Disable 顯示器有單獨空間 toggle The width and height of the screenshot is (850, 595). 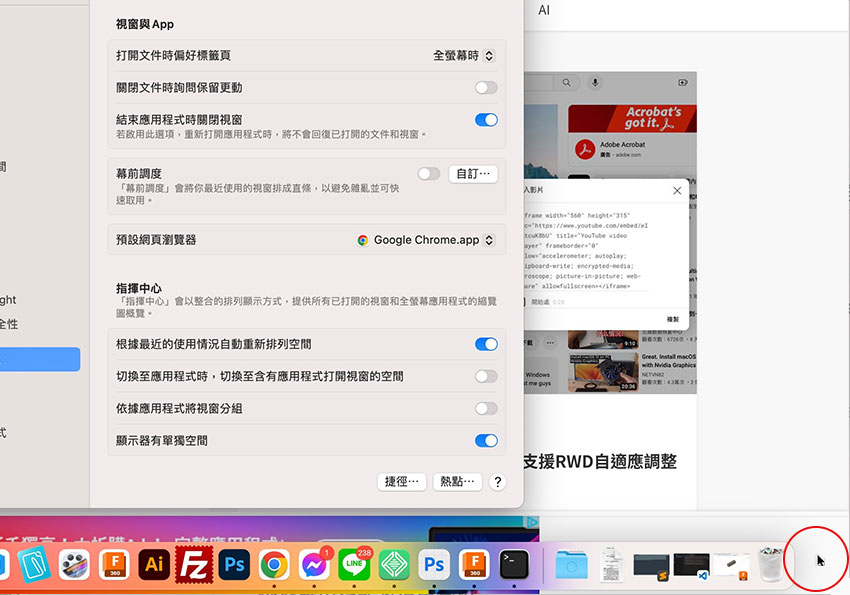[x=486, y=440]
